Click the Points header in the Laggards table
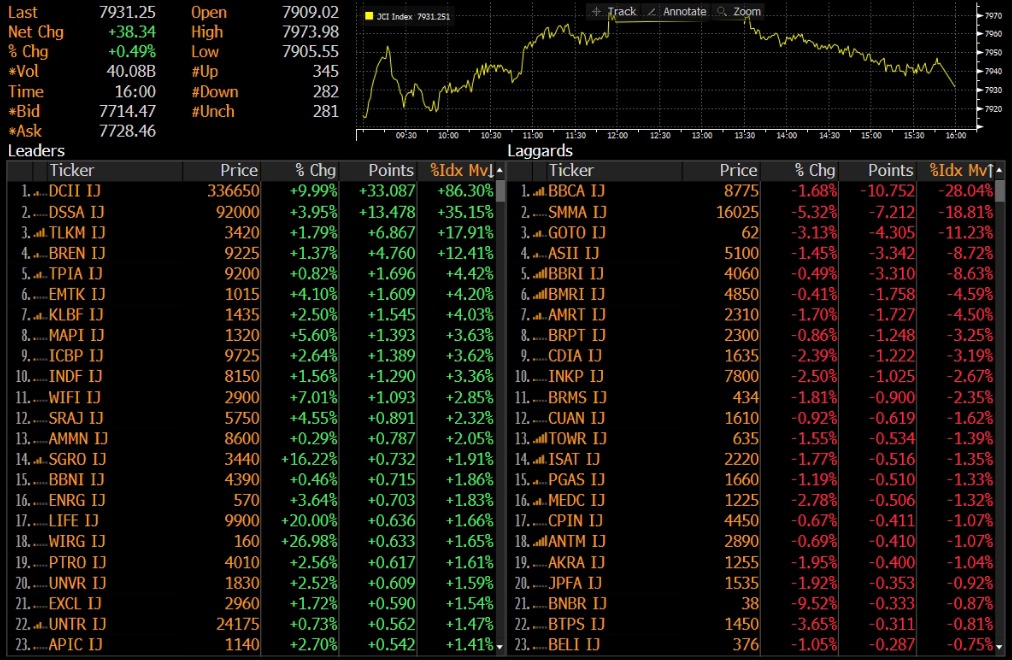The height and width of the screenshot is (660, 1012). coord(891,170)
